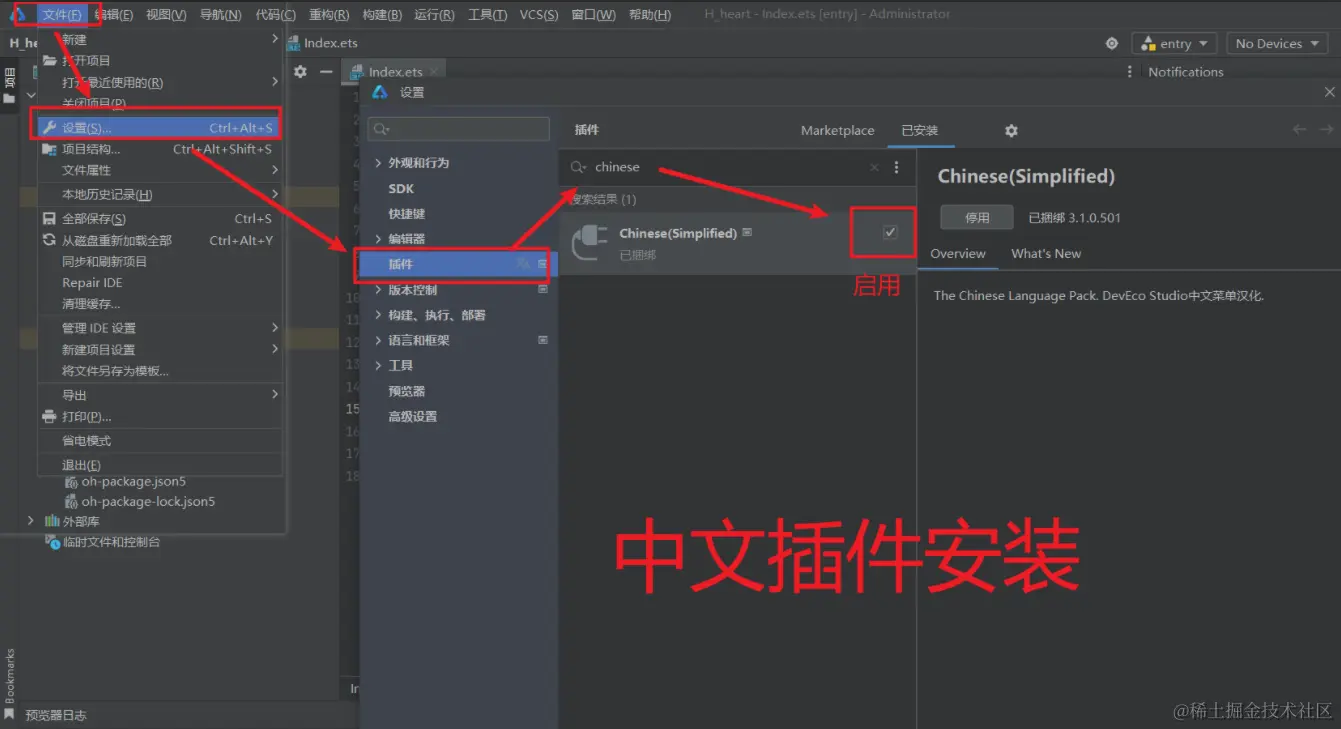Image resolution: width=1341 pixels, height=729 pixels.
Task: Select 插件 in the settings tree
Action: 459,264
